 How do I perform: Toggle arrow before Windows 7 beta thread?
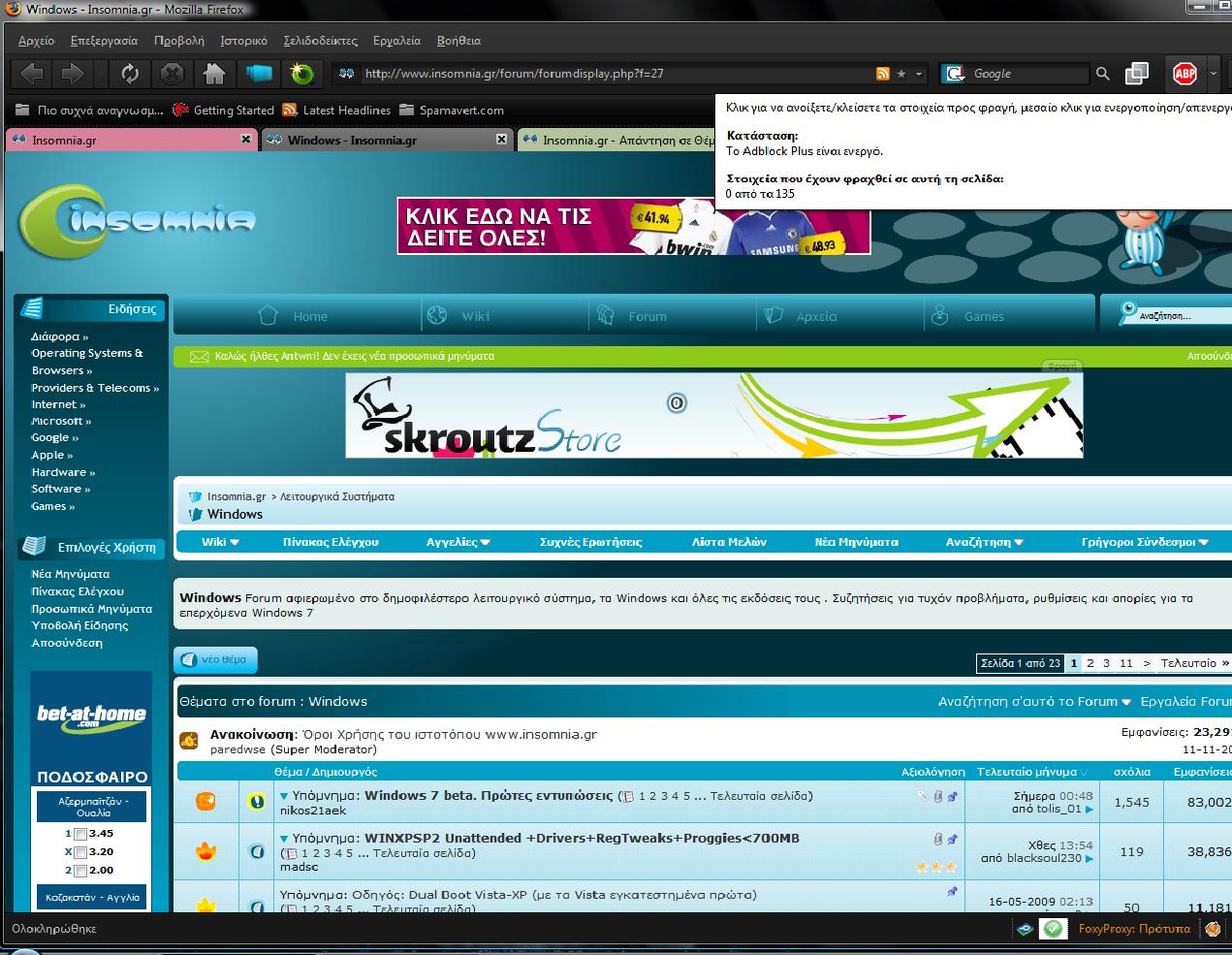coord(284,797)
